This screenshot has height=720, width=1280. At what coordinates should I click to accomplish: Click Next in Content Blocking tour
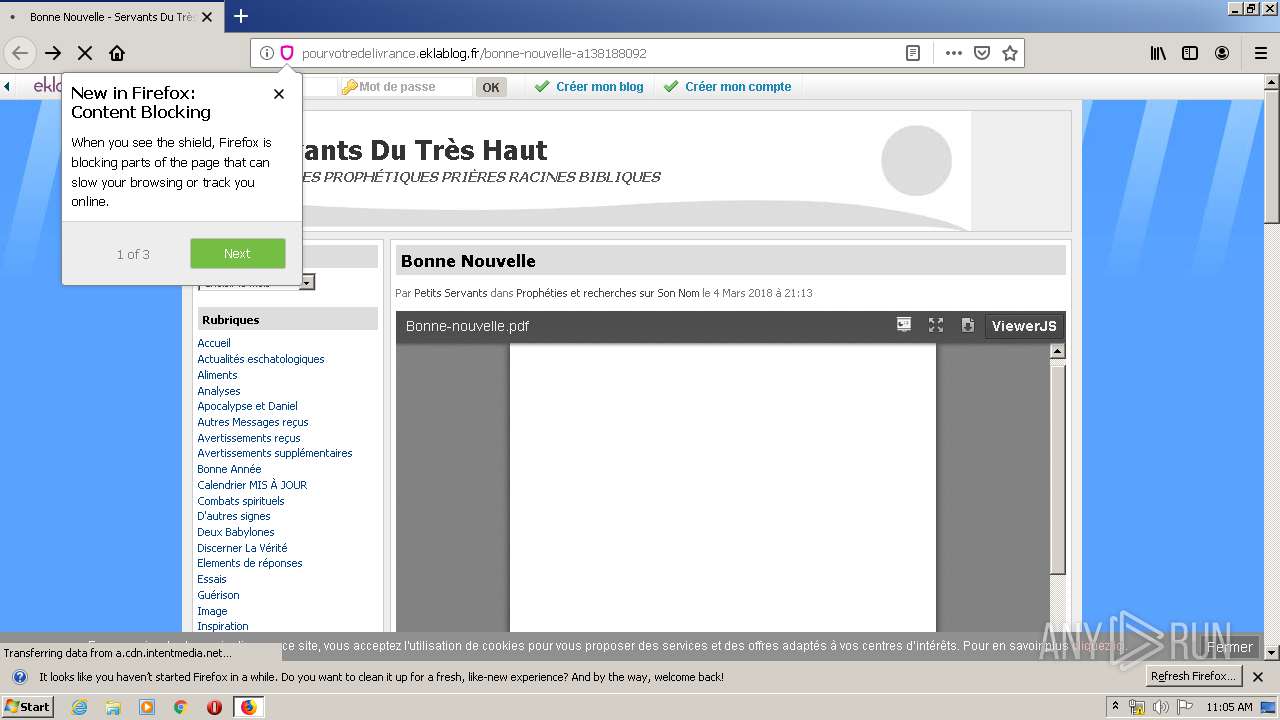tap(237, 253)
